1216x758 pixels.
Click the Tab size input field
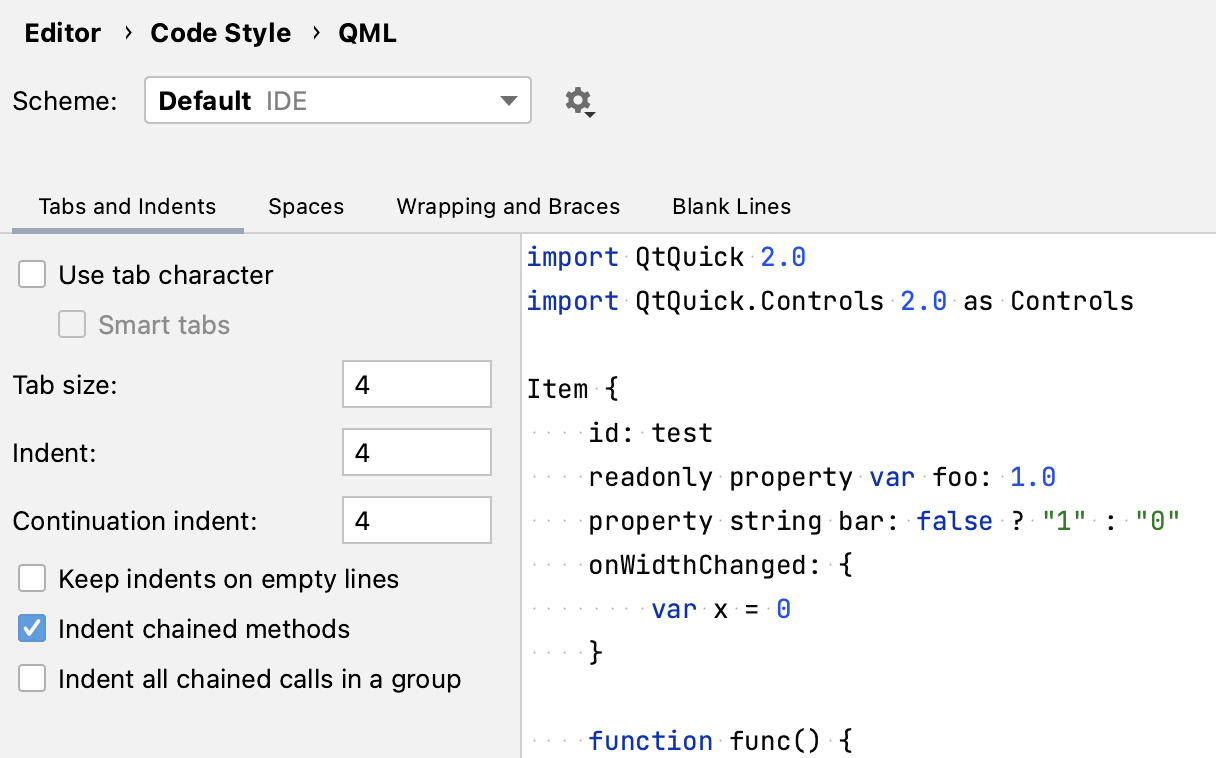[416, 384]
